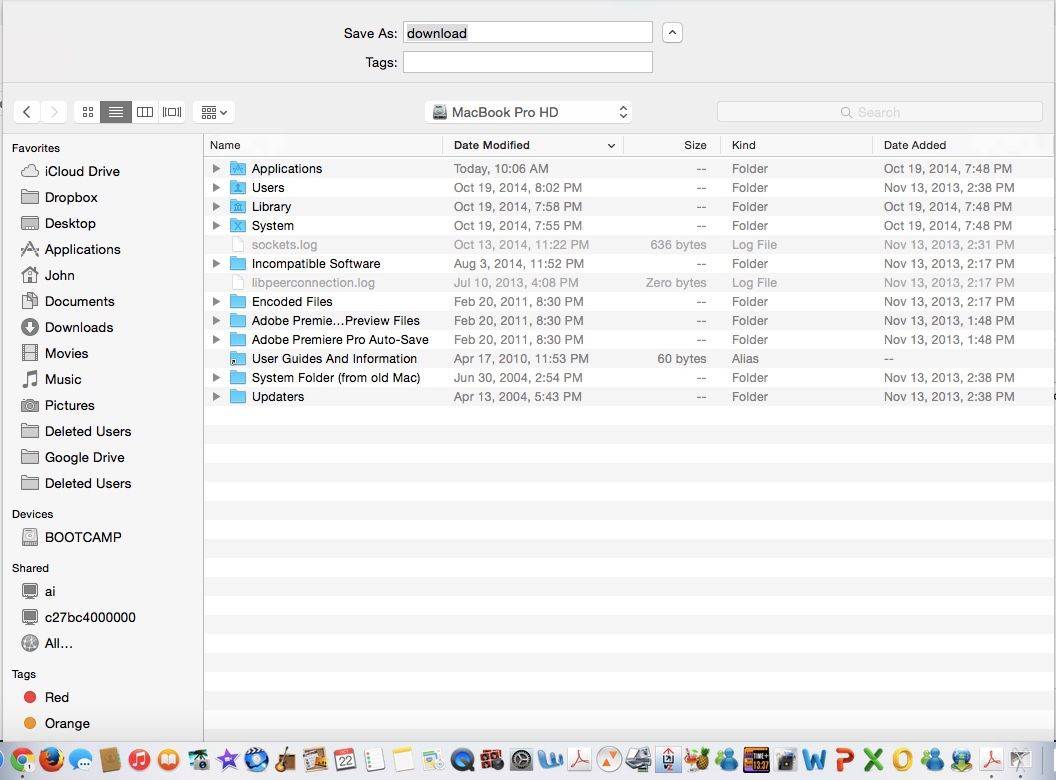Switch to icon view
The image size is (1056, 780).
(88, 112)
